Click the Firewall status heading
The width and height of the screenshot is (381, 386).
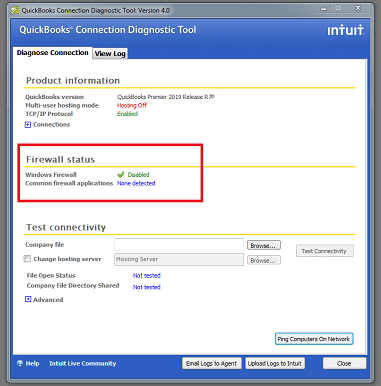click(60, 159)
